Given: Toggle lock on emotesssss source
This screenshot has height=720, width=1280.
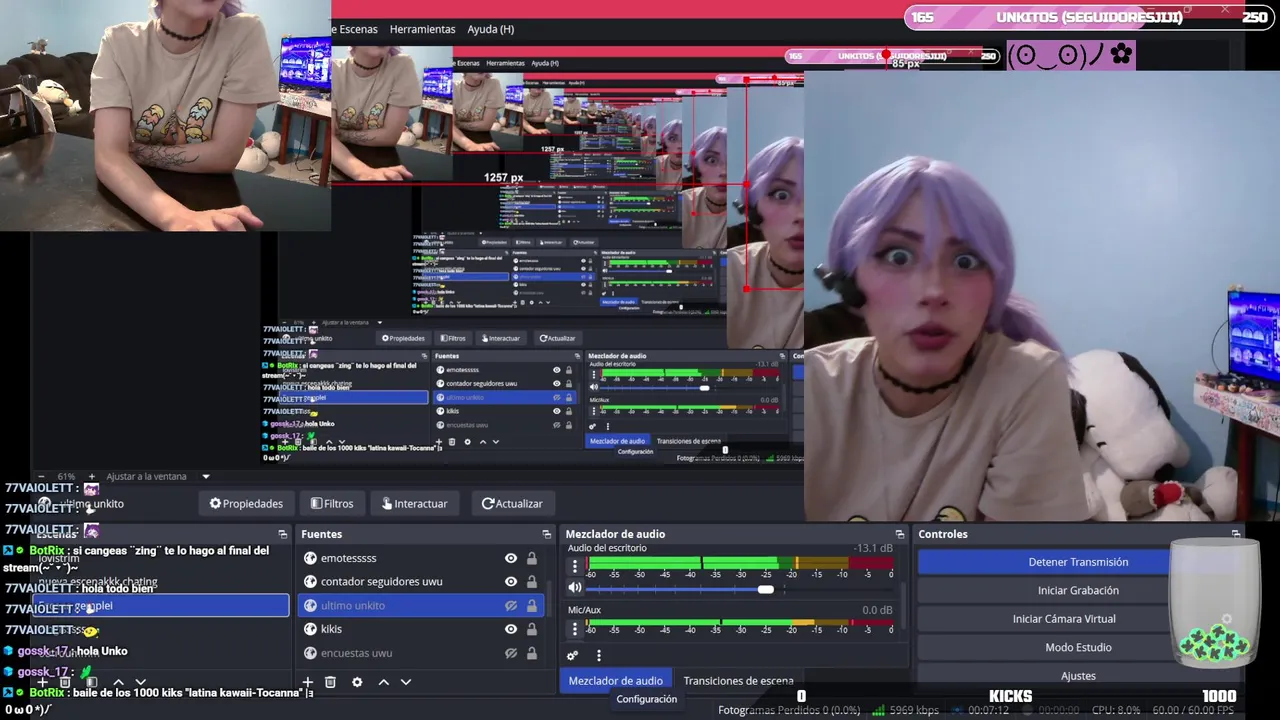Looking at the screenshot, I should click(532, 558).
